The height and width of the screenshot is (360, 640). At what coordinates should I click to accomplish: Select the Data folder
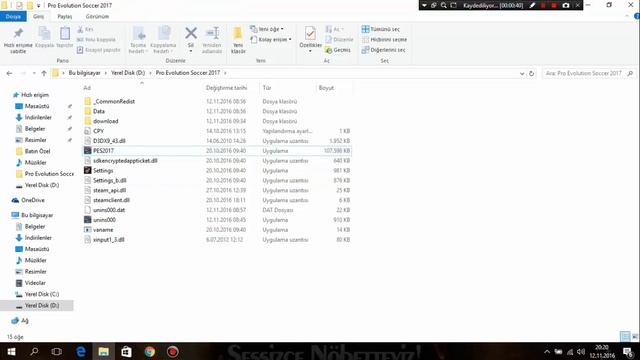[216, 111]
